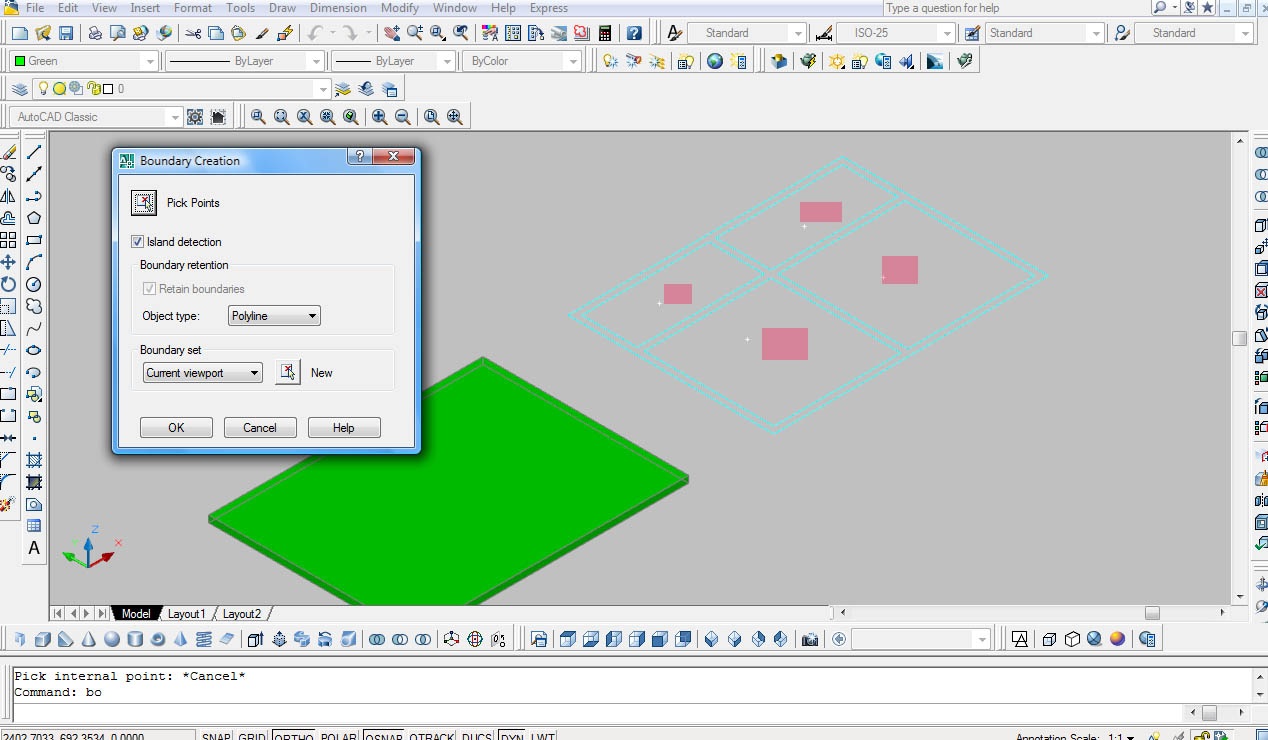Select the Line draw tool
Image resolution: width=1268 pixels, height=740 pixels.
pyautogui.click(x=34, y=152)
